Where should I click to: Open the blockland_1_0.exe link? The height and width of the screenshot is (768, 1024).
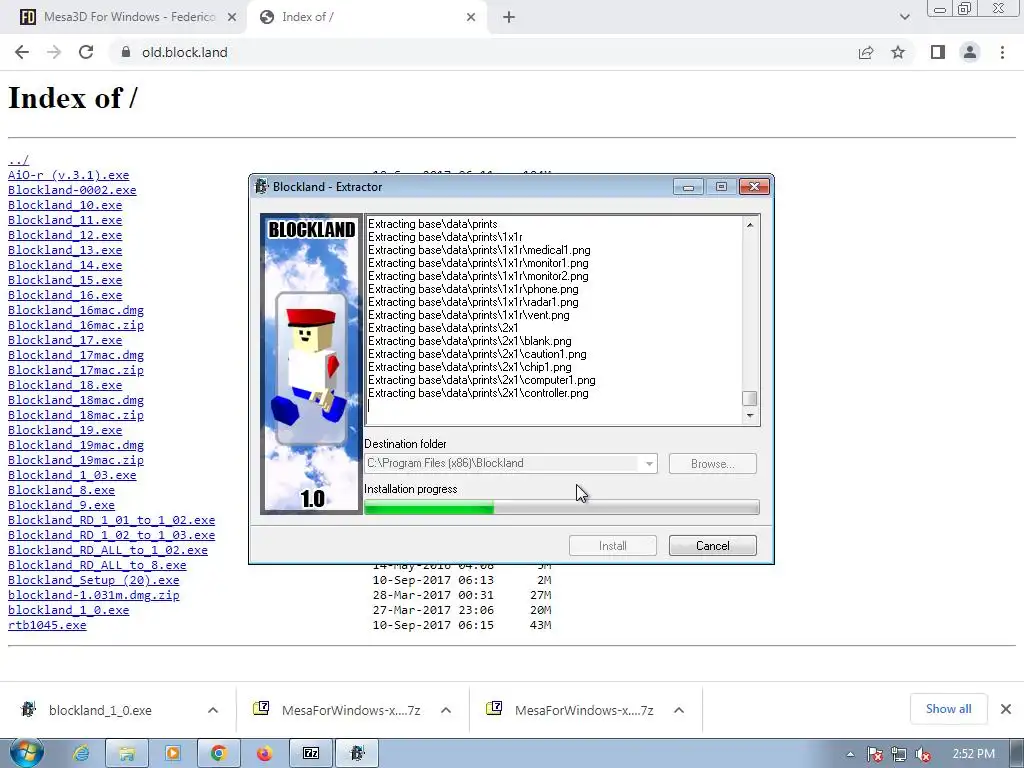[x=69, y=610]
